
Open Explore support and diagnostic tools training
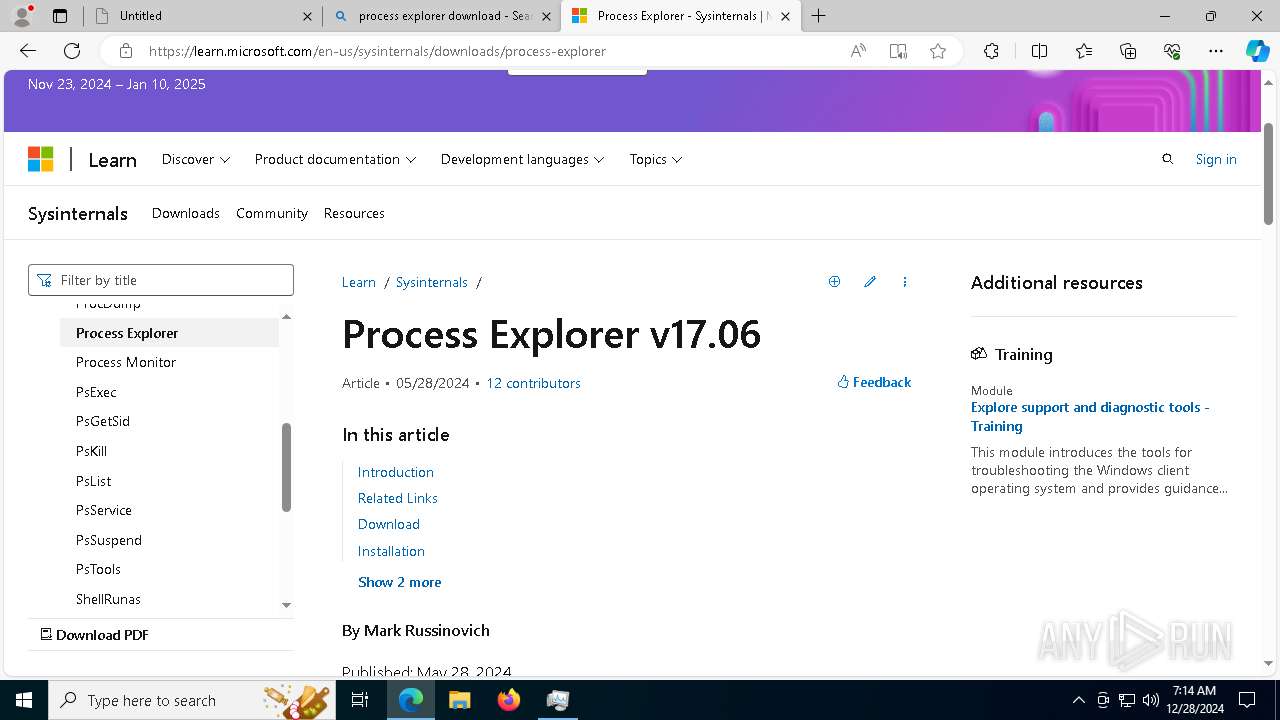pos(1090,416)
